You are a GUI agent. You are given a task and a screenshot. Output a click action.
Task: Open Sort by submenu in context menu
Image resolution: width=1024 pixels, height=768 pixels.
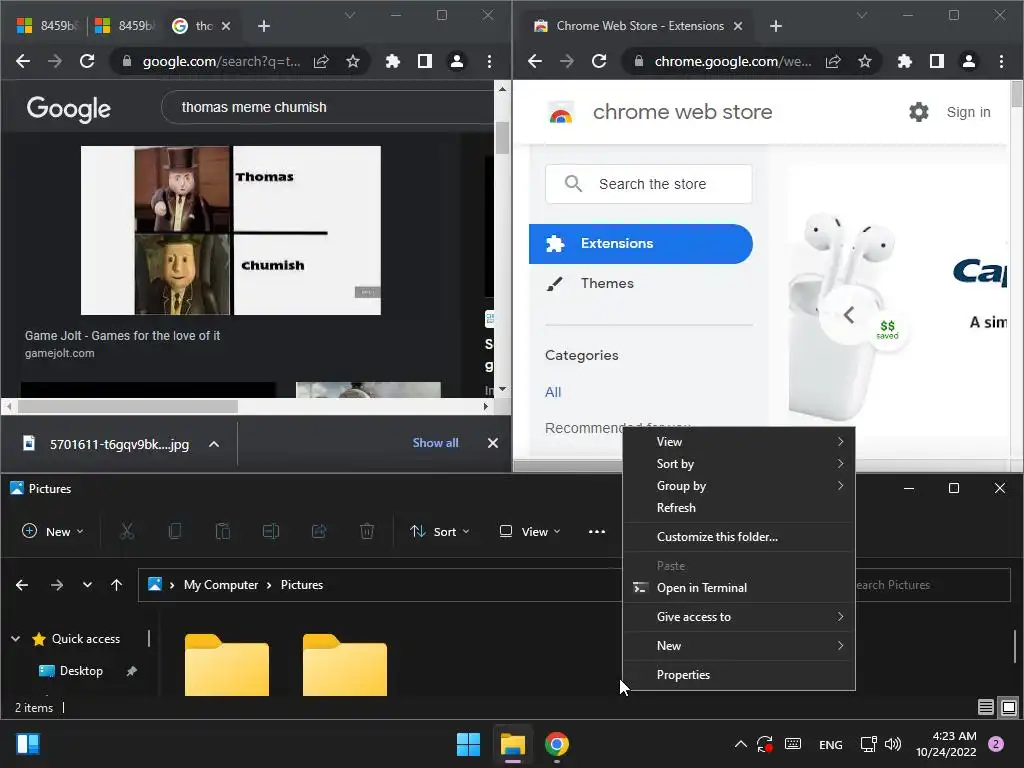(739, 464)
